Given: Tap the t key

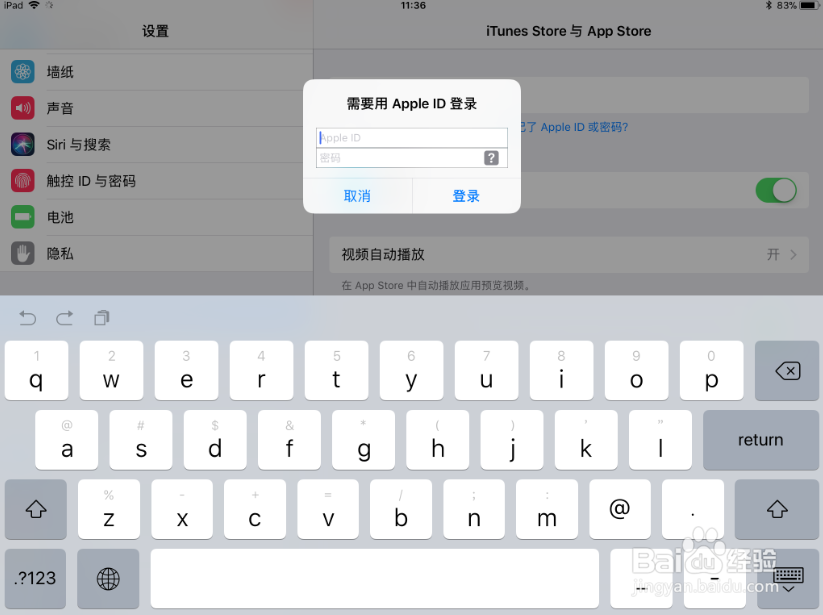Looking at the screenshot, I should (336, 371).
